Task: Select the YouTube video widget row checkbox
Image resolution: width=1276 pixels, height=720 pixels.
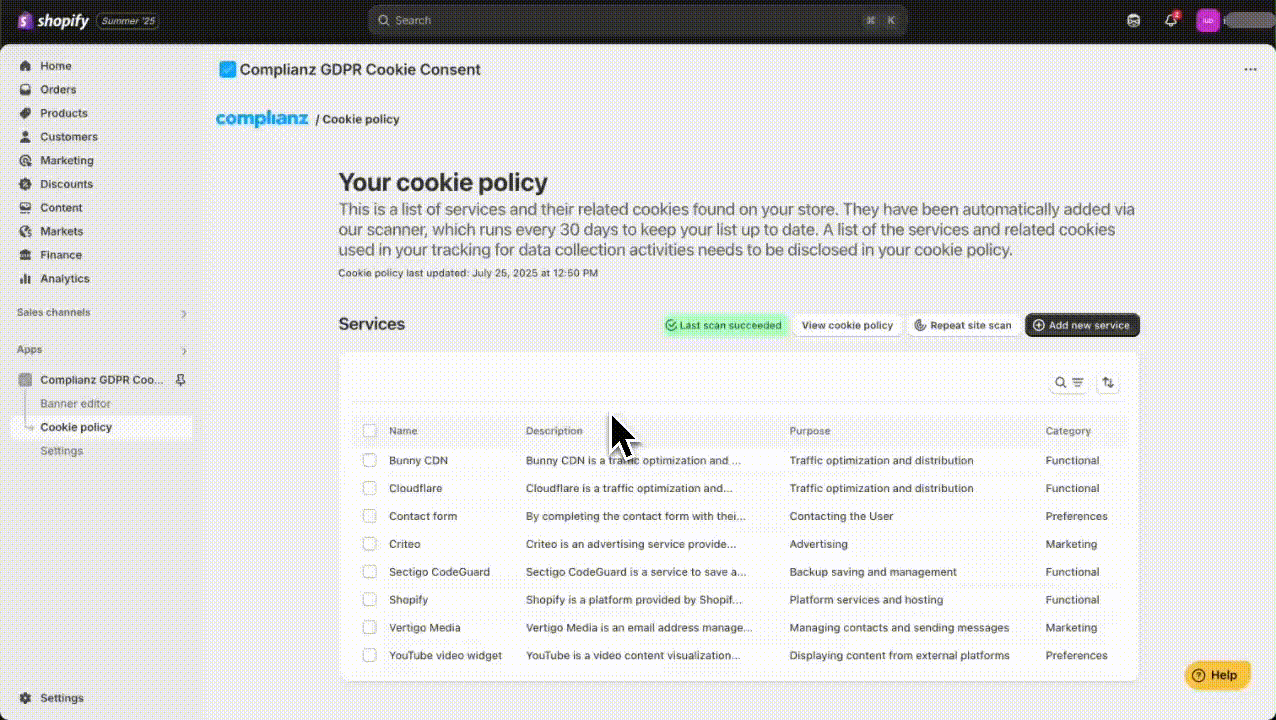Action: pyautogui.click(x=370, y=656)
